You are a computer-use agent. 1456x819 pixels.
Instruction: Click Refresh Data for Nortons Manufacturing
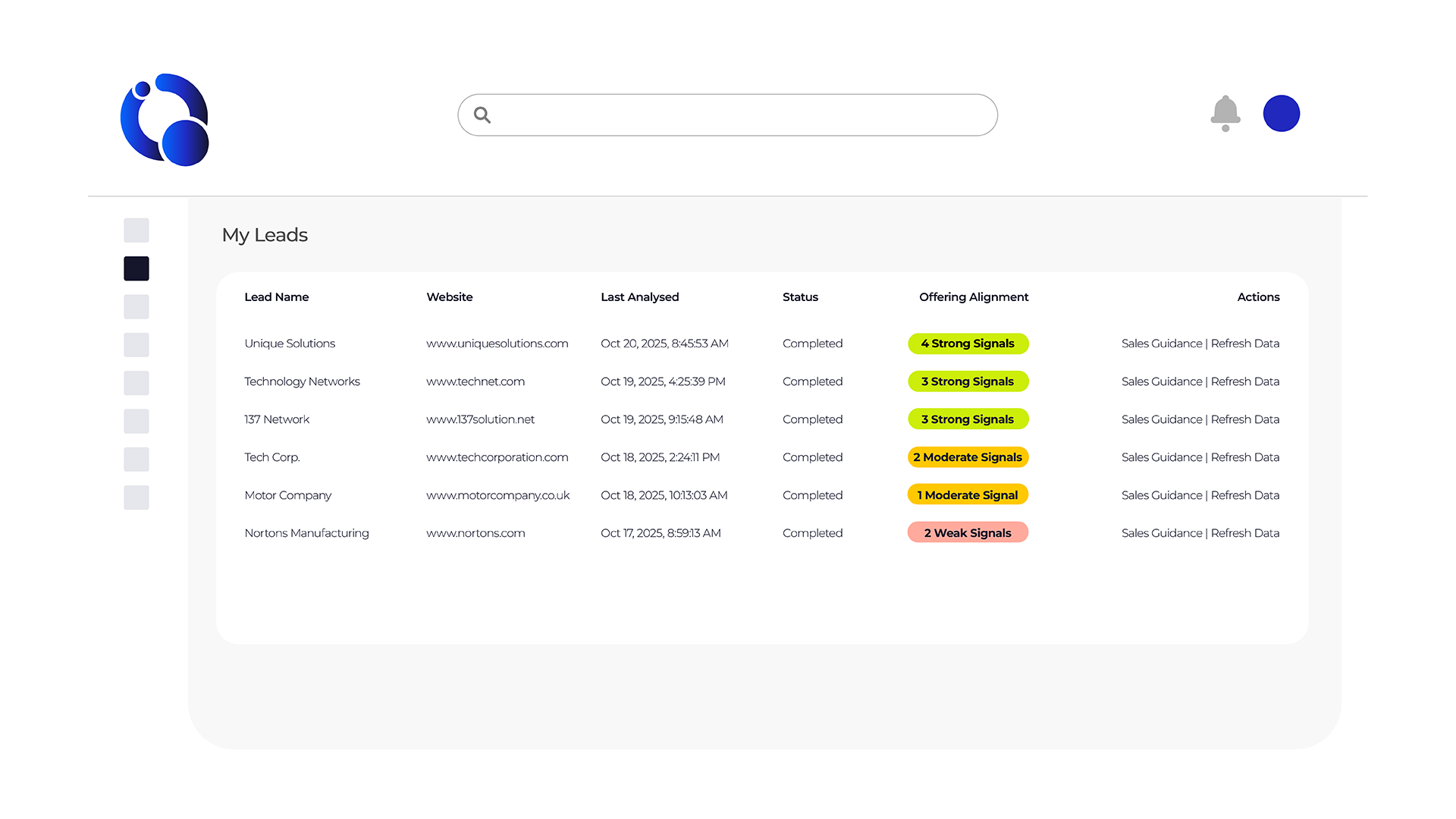(x=1245, y=533)
